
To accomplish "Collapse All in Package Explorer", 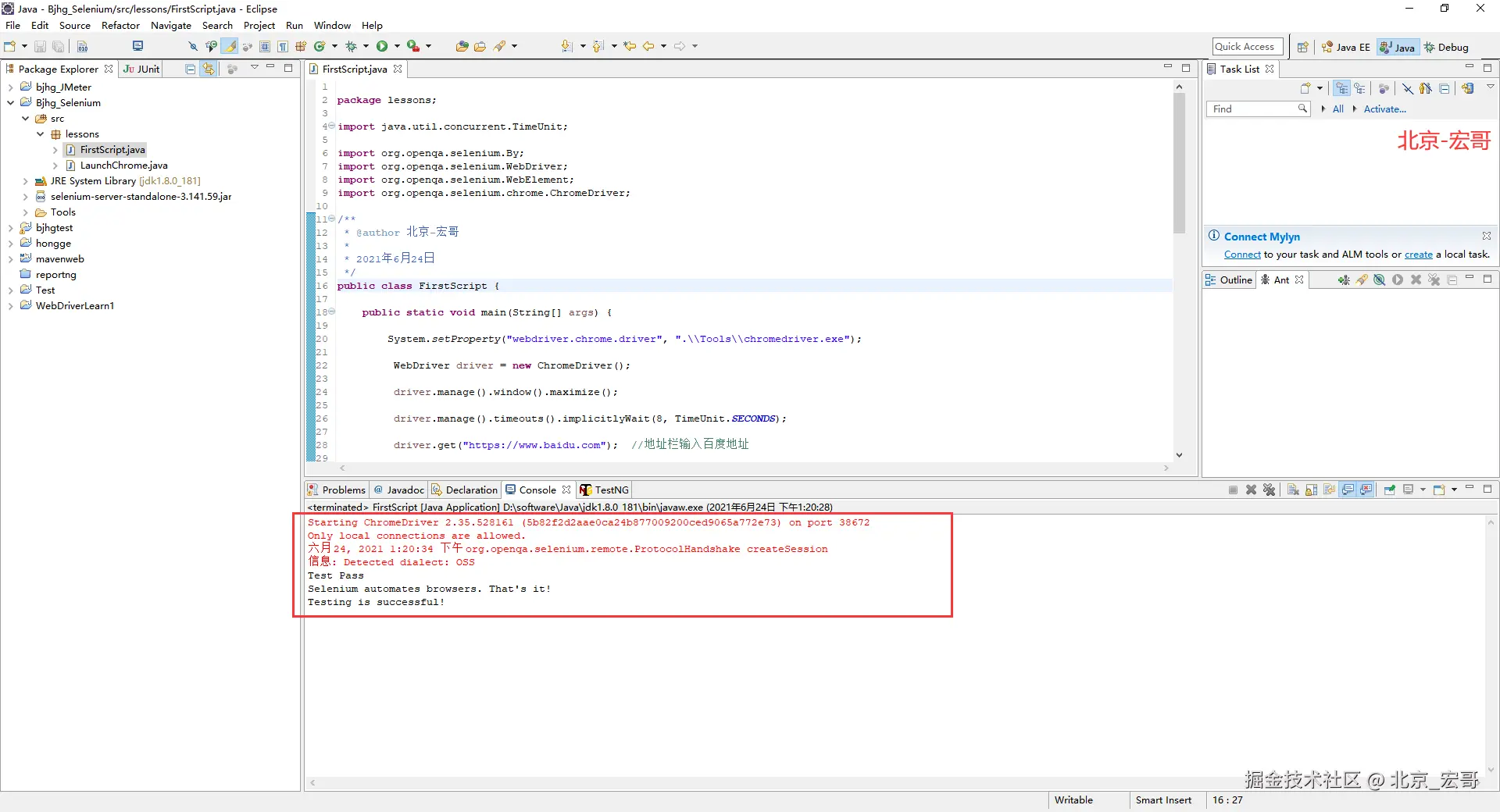I will point(190,69).
